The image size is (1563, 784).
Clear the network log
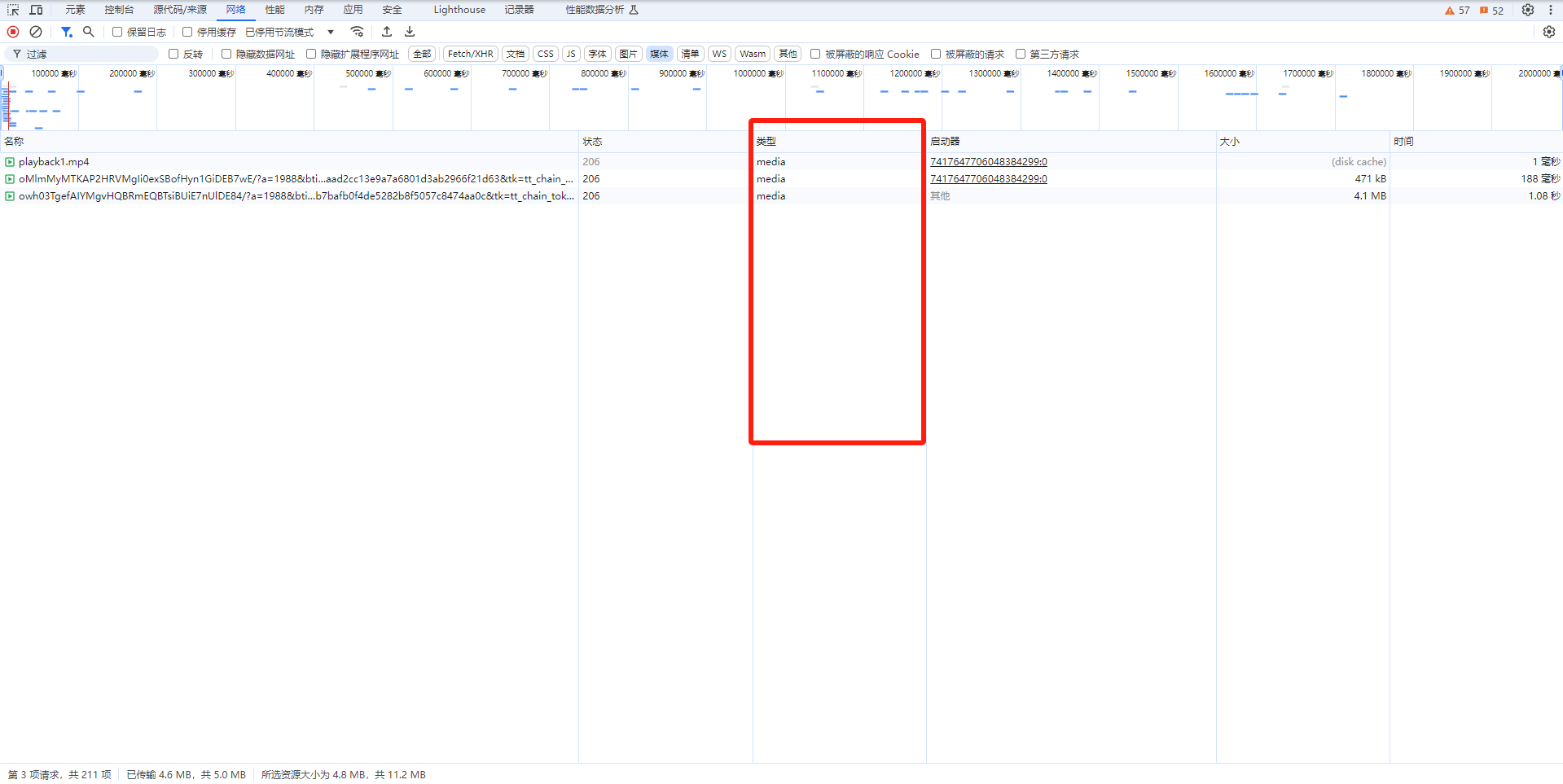point(36,32)
